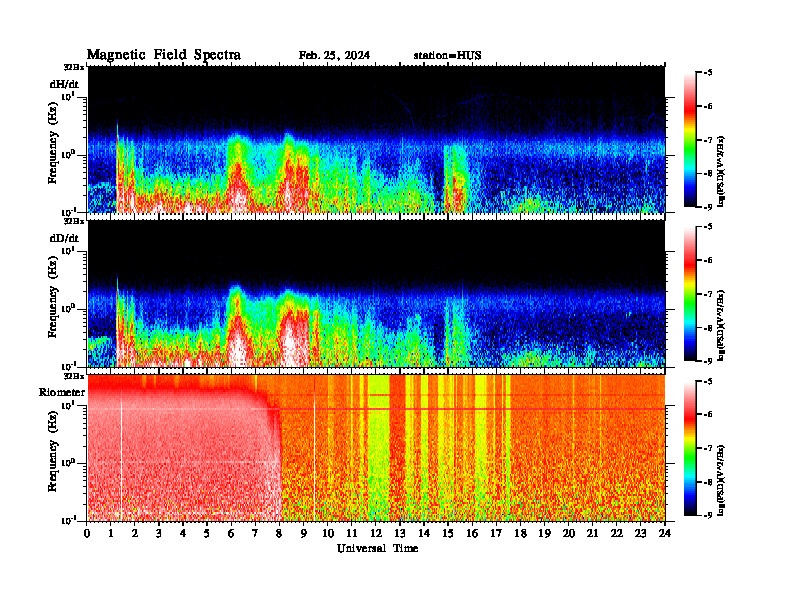Screen dimensions: 792x612
Task: Click the Riometer color bar PSD unit label
Action: pyautogui.click(x=721, y=479)
